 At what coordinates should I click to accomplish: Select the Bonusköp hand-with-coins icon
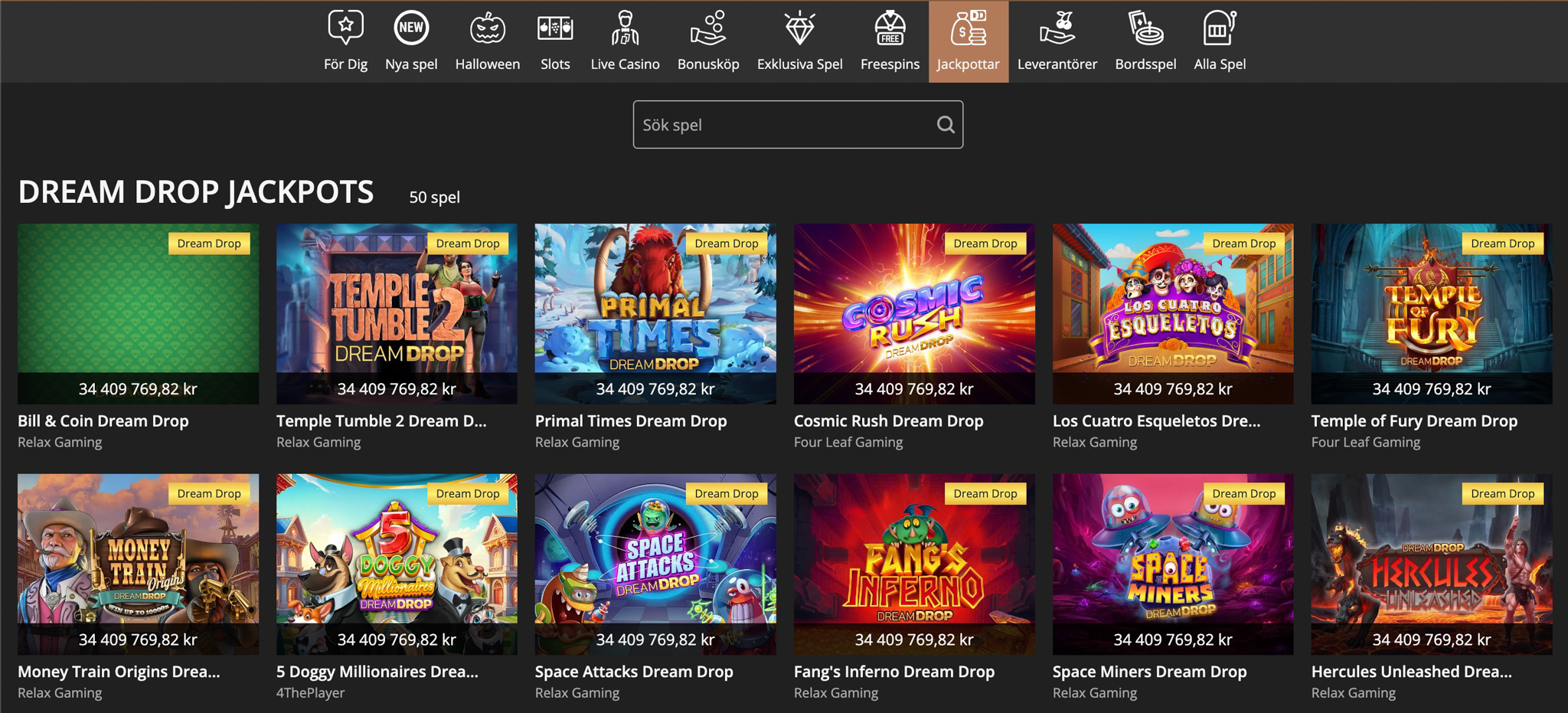(708, 28)
